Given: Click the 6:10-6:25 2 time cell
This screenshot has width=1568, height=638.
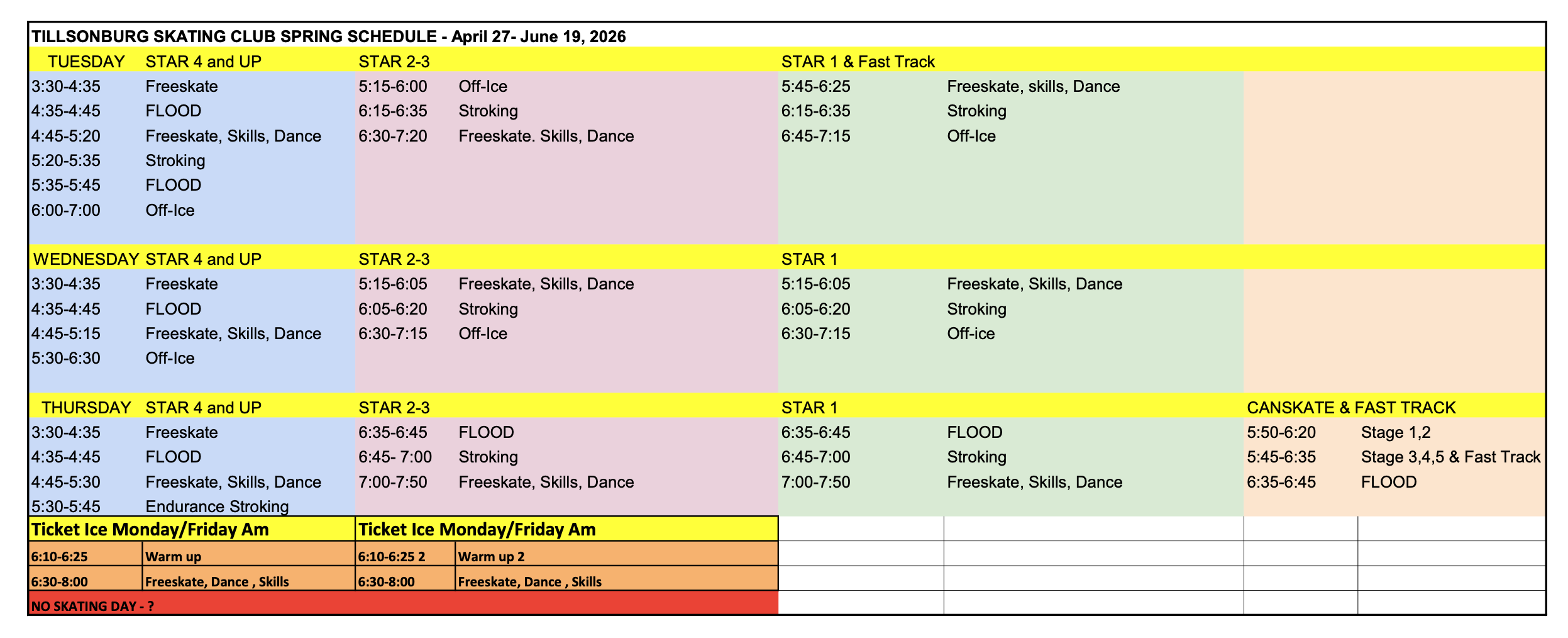Looking at the screenshot, I should (392, 556).
